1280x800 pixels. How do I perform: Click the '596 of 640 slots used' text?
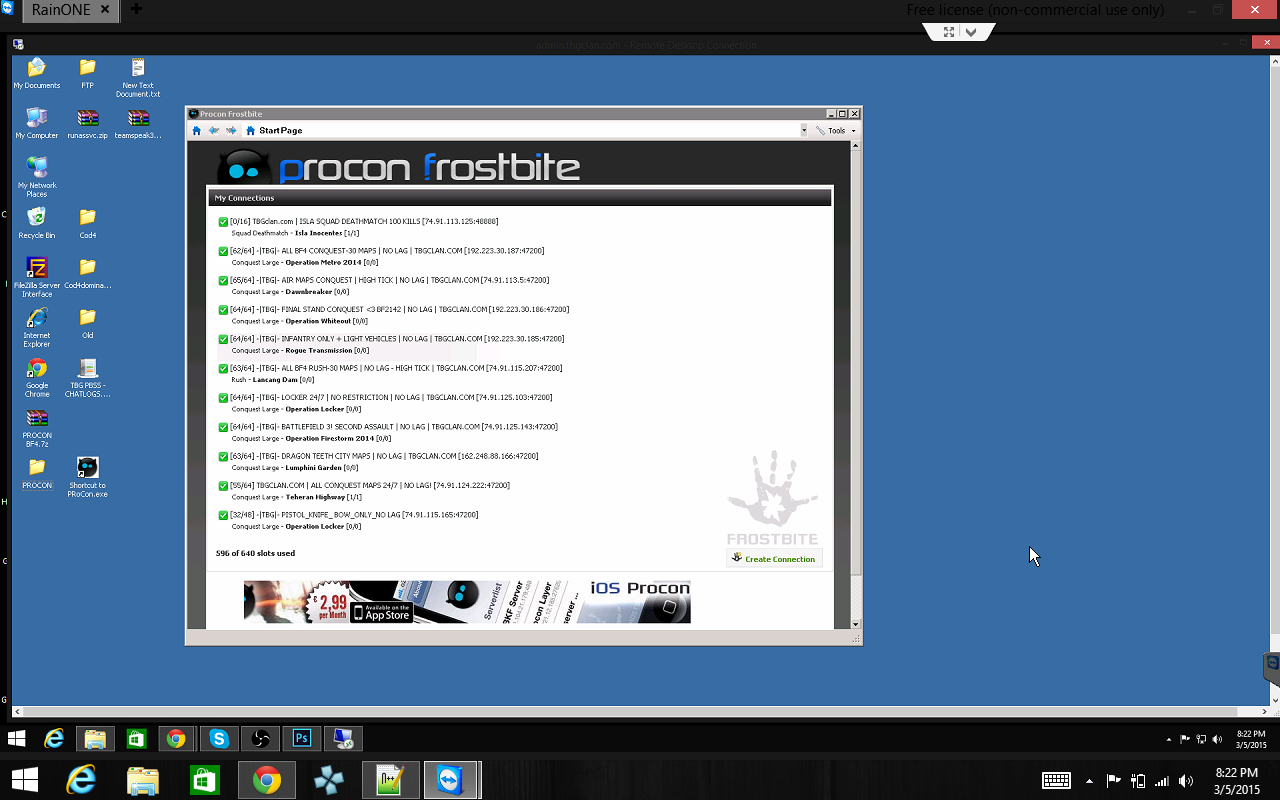click(255, 553)
